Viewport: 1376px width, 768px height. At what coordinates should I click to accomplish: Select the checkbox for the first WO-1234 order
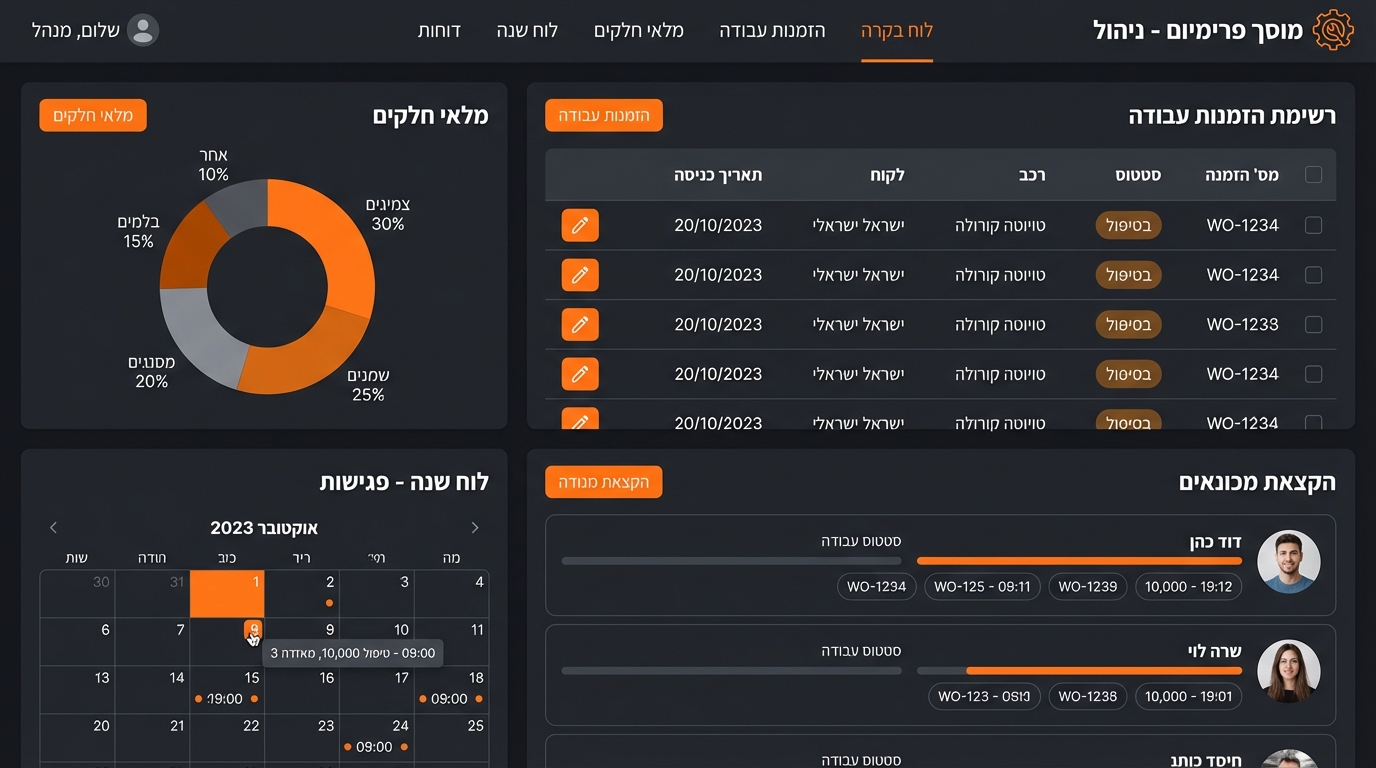click(x=1314, y=225)
